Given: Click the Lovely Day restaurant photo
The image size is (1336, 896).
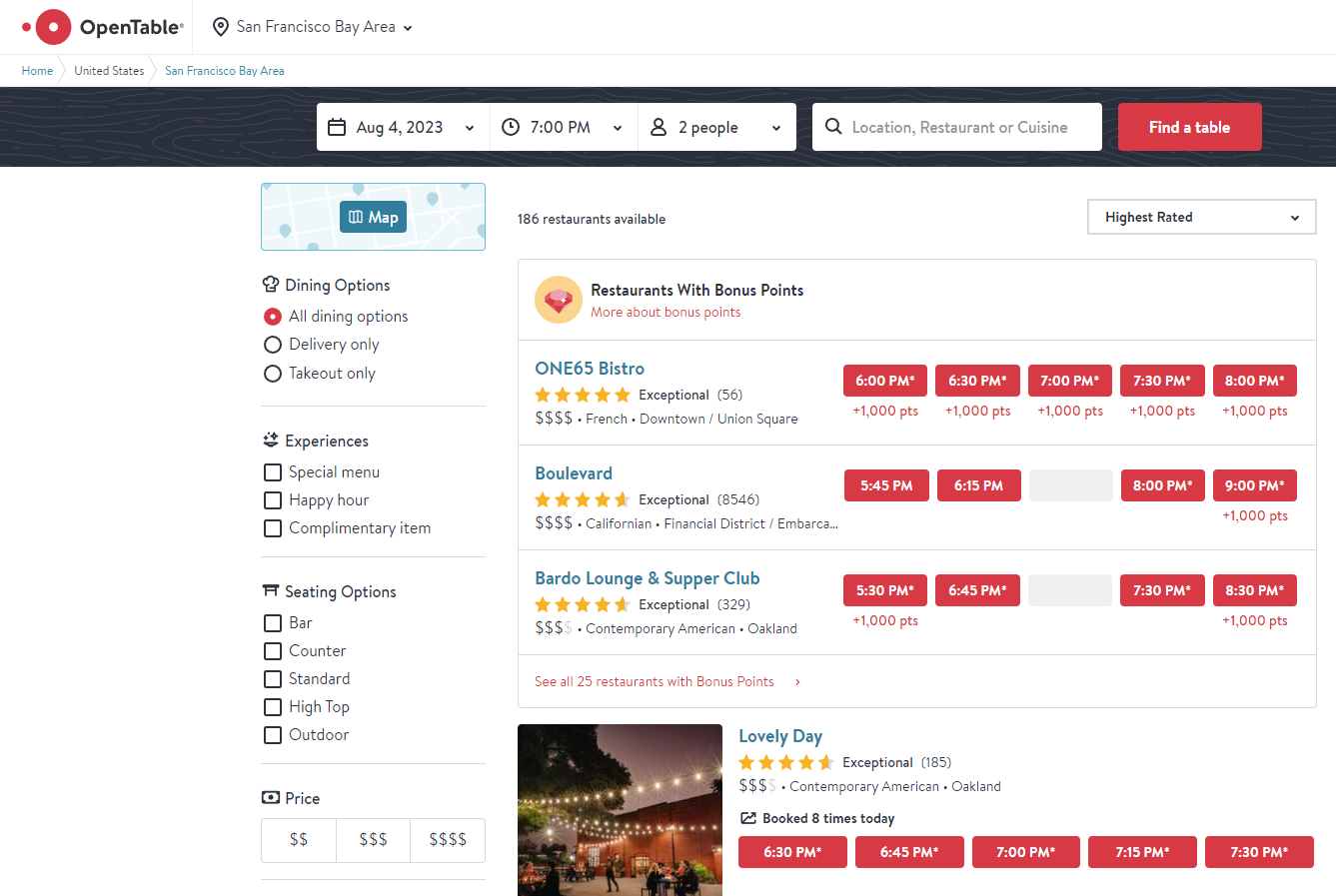Looking at the screenshot, I should 620,809.
